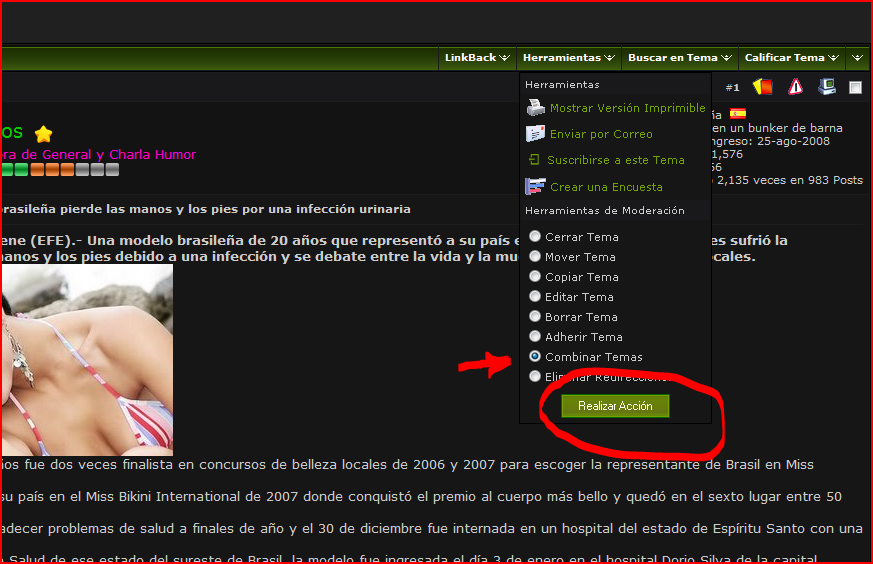The image size is (873, 564).
Task: Collapse the Herramientas menu in the toolbar
Action: point(567,58)
